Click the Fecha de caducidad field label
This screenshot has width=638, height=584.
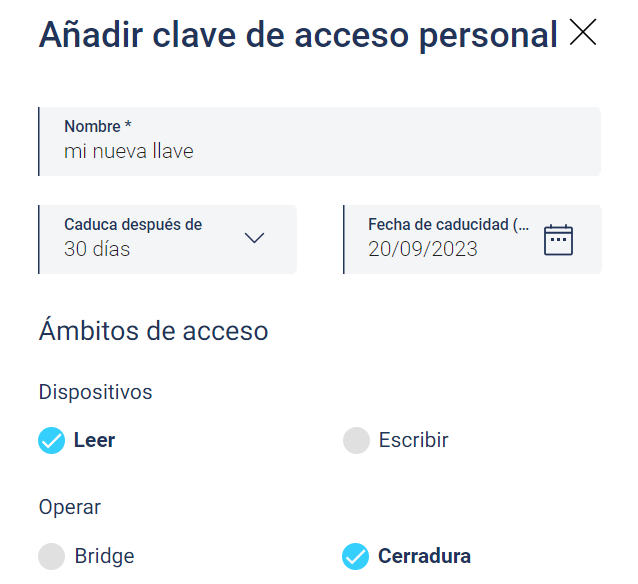[x=448, y=225]
